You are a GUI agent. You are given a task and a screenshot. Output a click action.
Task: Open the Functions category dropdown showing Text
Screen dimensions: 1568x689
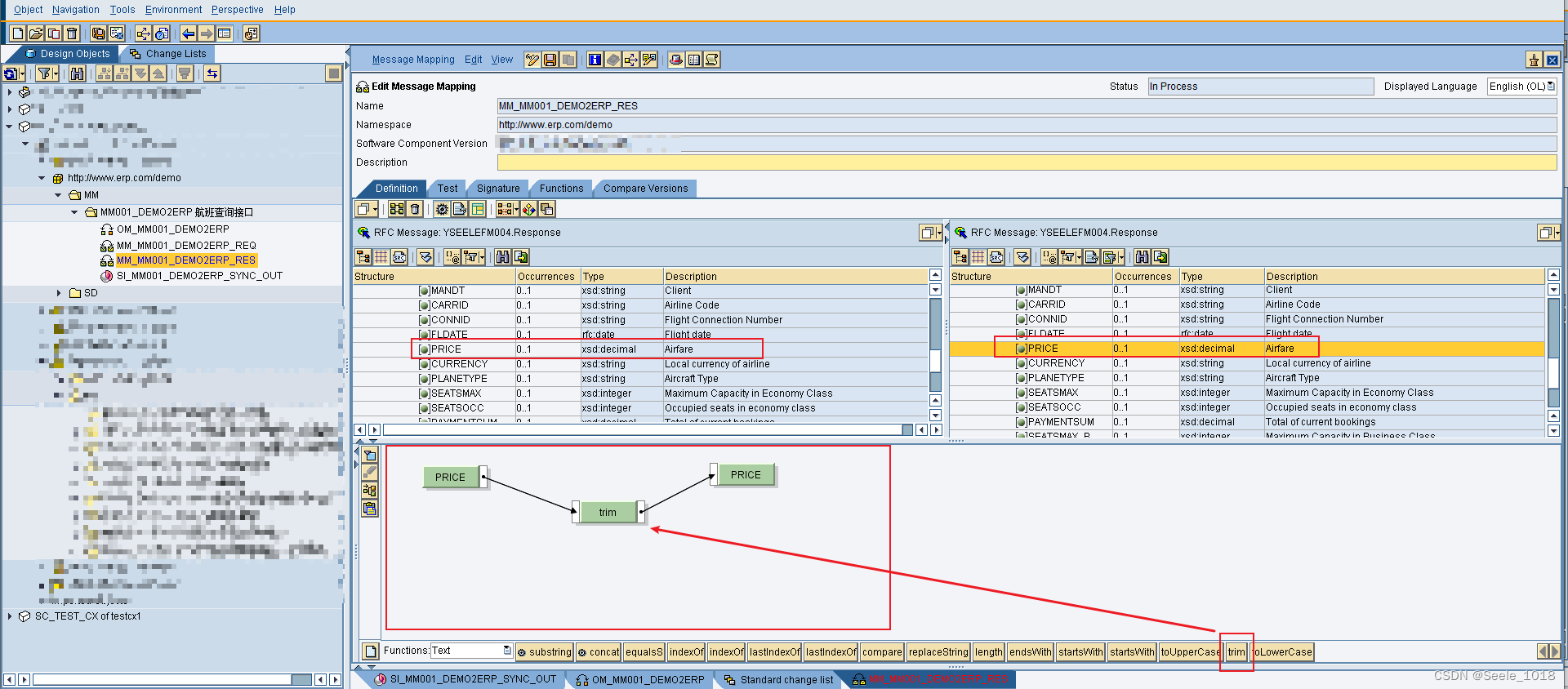507,651
